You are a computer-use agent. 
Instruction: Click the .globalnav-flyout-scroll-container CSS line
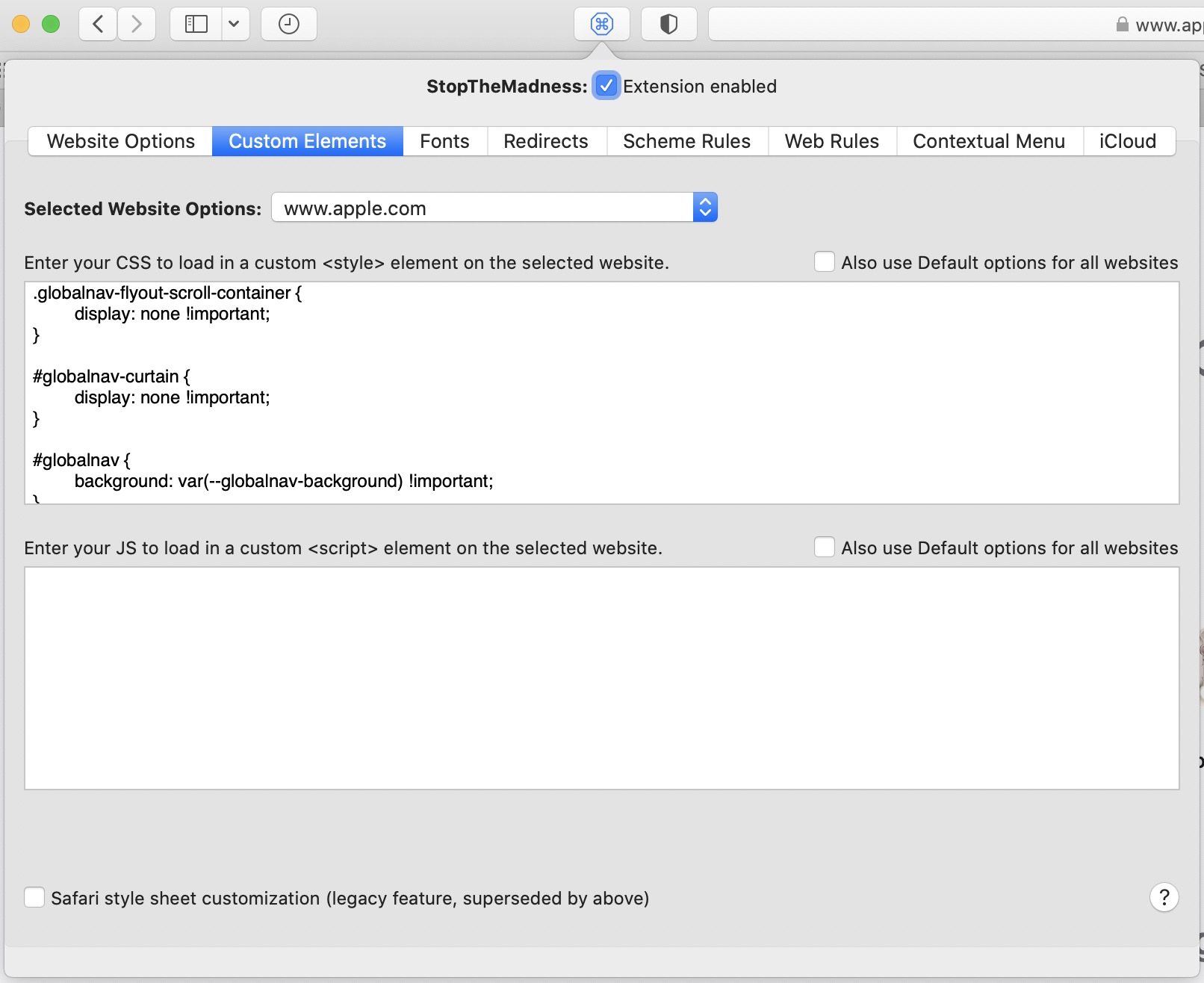tap(167, 293)
